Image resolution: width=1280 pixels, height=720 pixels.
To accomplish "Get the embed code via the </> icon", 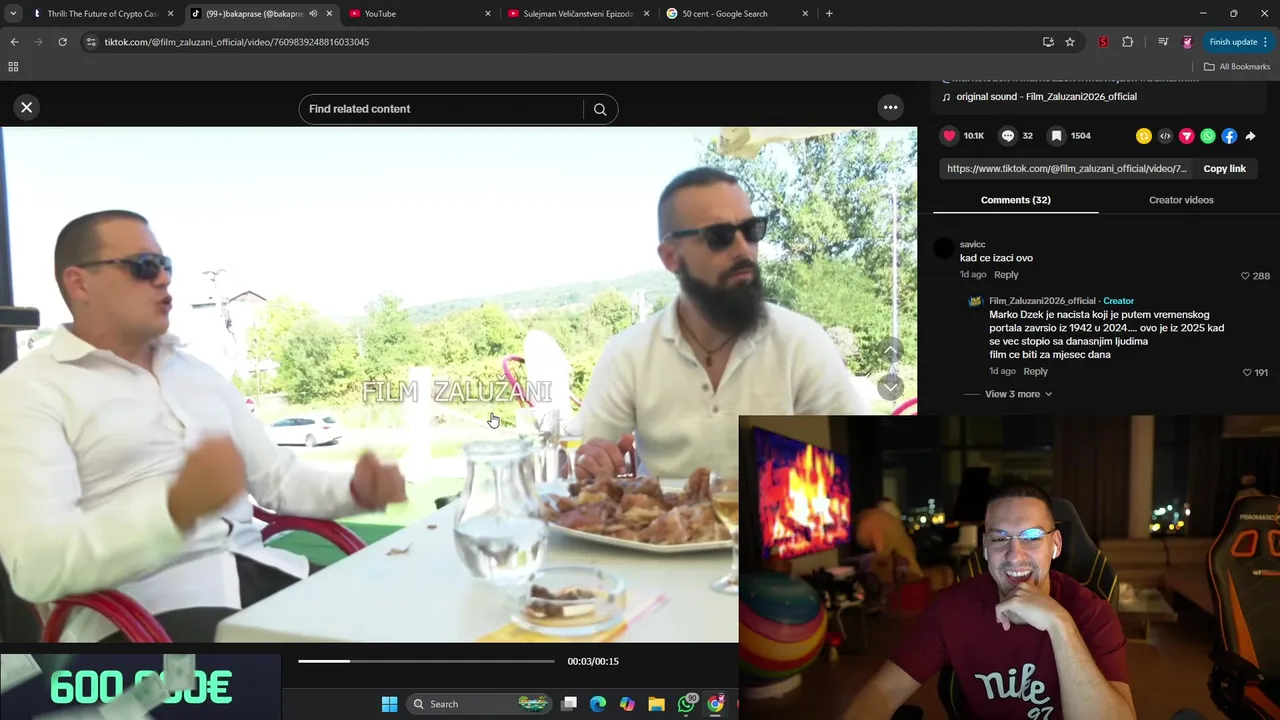I will (1165, 136).
